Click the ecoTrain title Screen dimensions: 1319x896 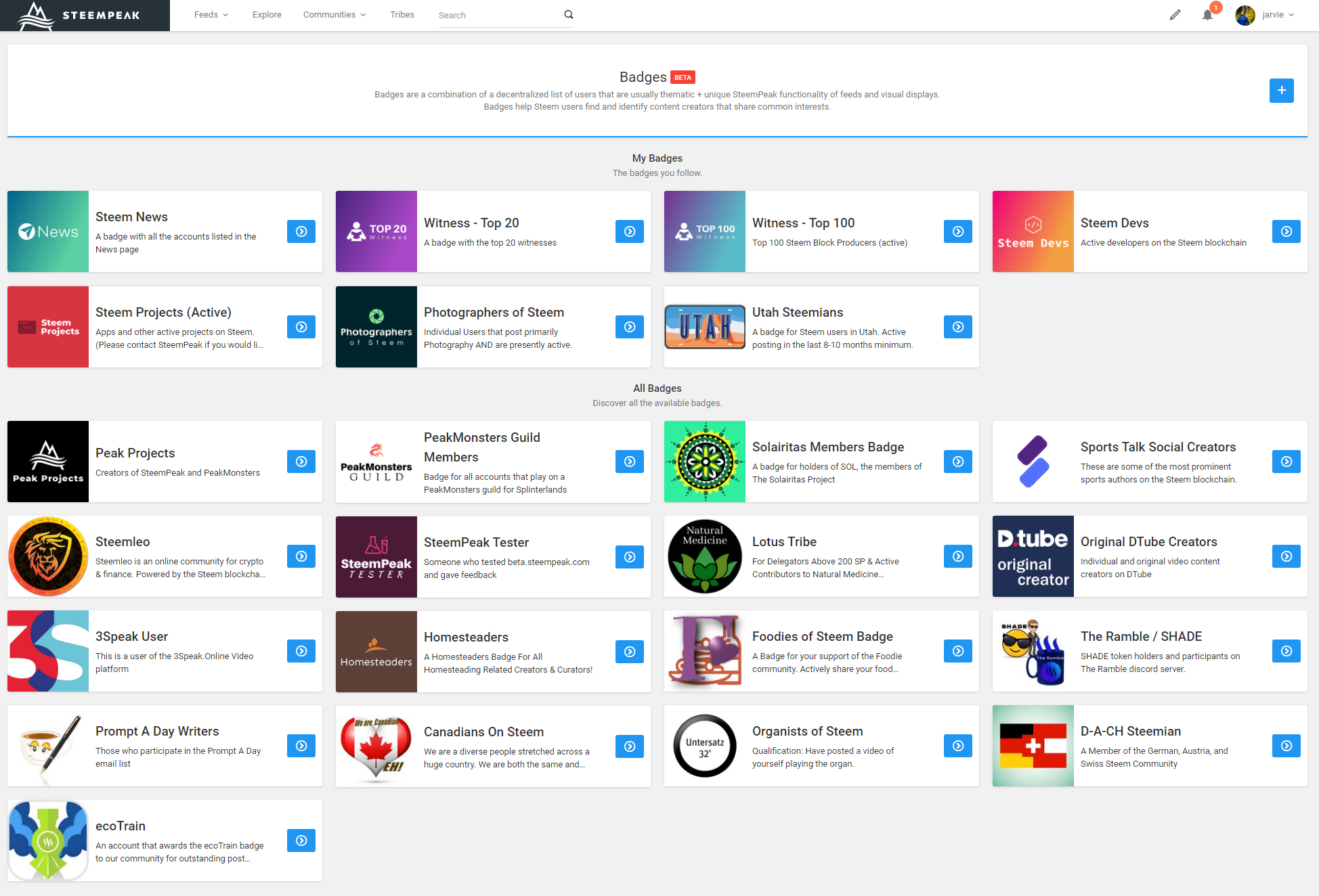(121, 826)
